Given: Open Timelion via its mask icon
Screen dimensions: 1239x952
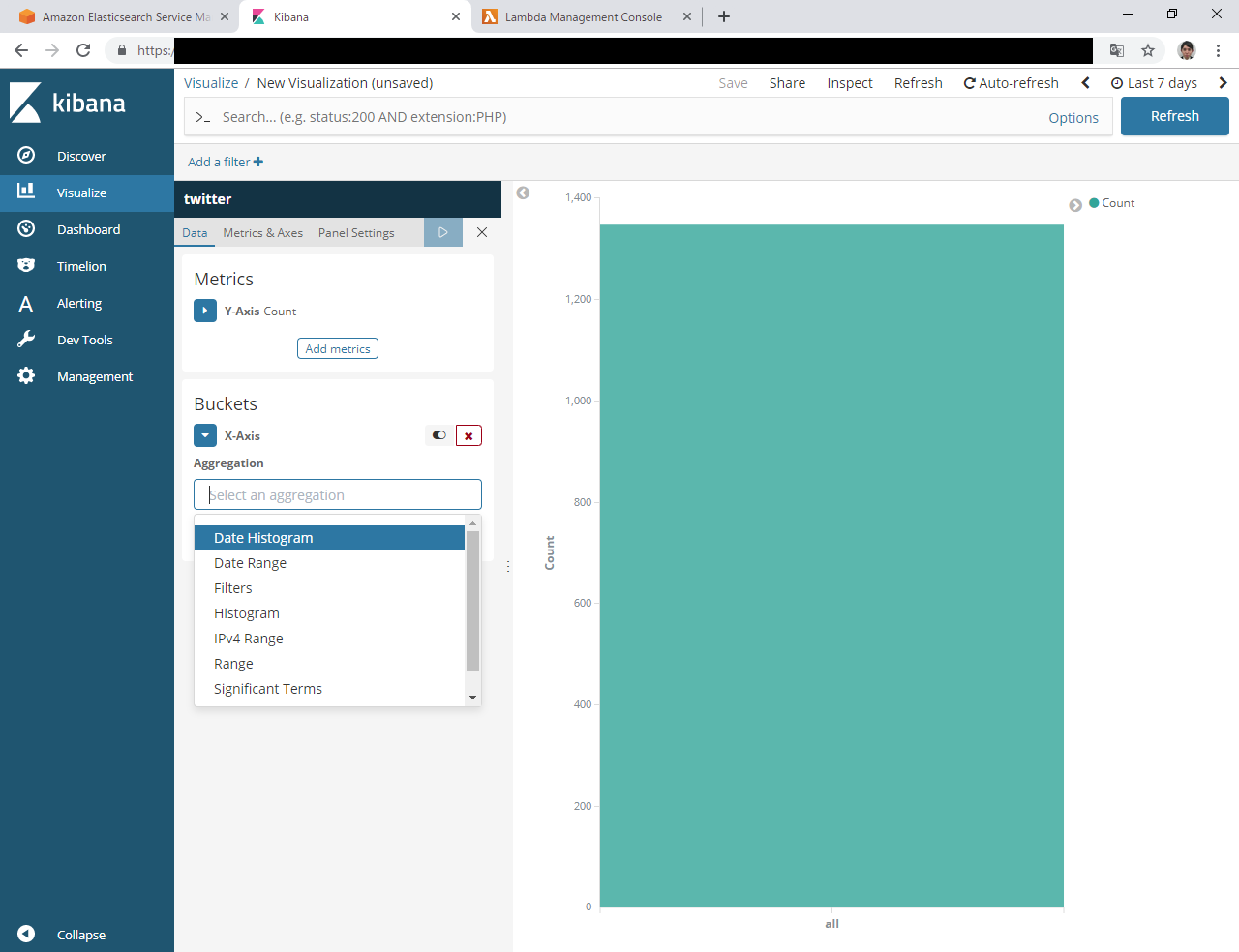Looking at the screenshot, I should tap(26, 266).
